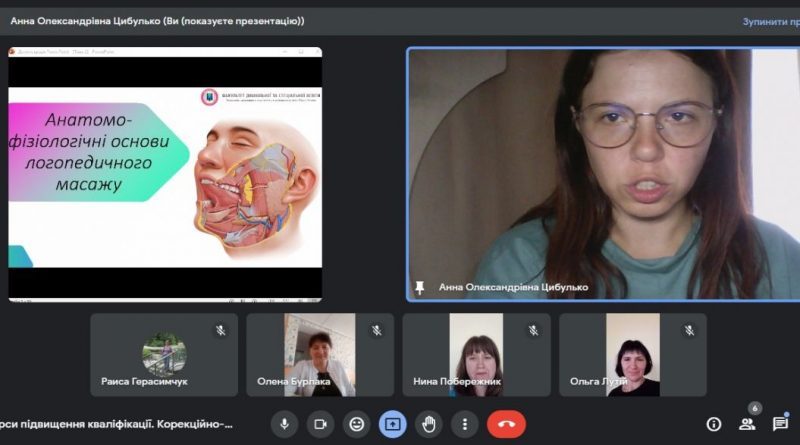End the call with the red hang-up button
The height and width of the screenshot is (445, 800).
(506, 424)
